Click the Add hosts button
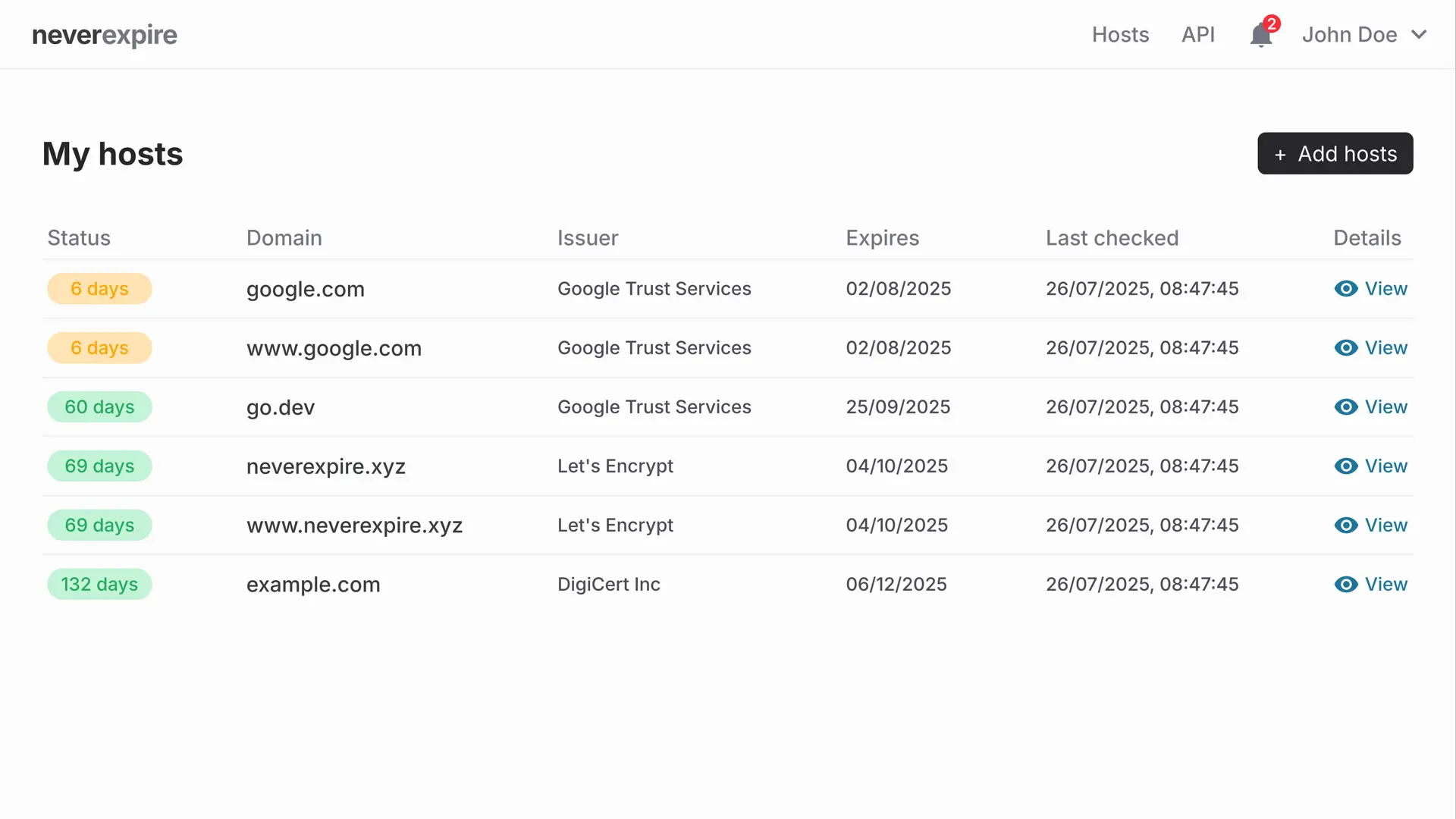The height and width of the screenshot is (819, 1456). [x=1335, y=154]
